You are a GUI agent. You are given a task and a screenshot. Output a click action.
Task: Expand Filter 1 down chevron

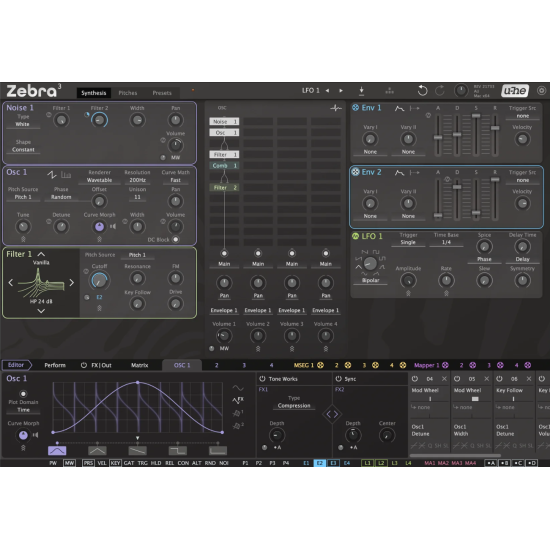pos(41,311)
